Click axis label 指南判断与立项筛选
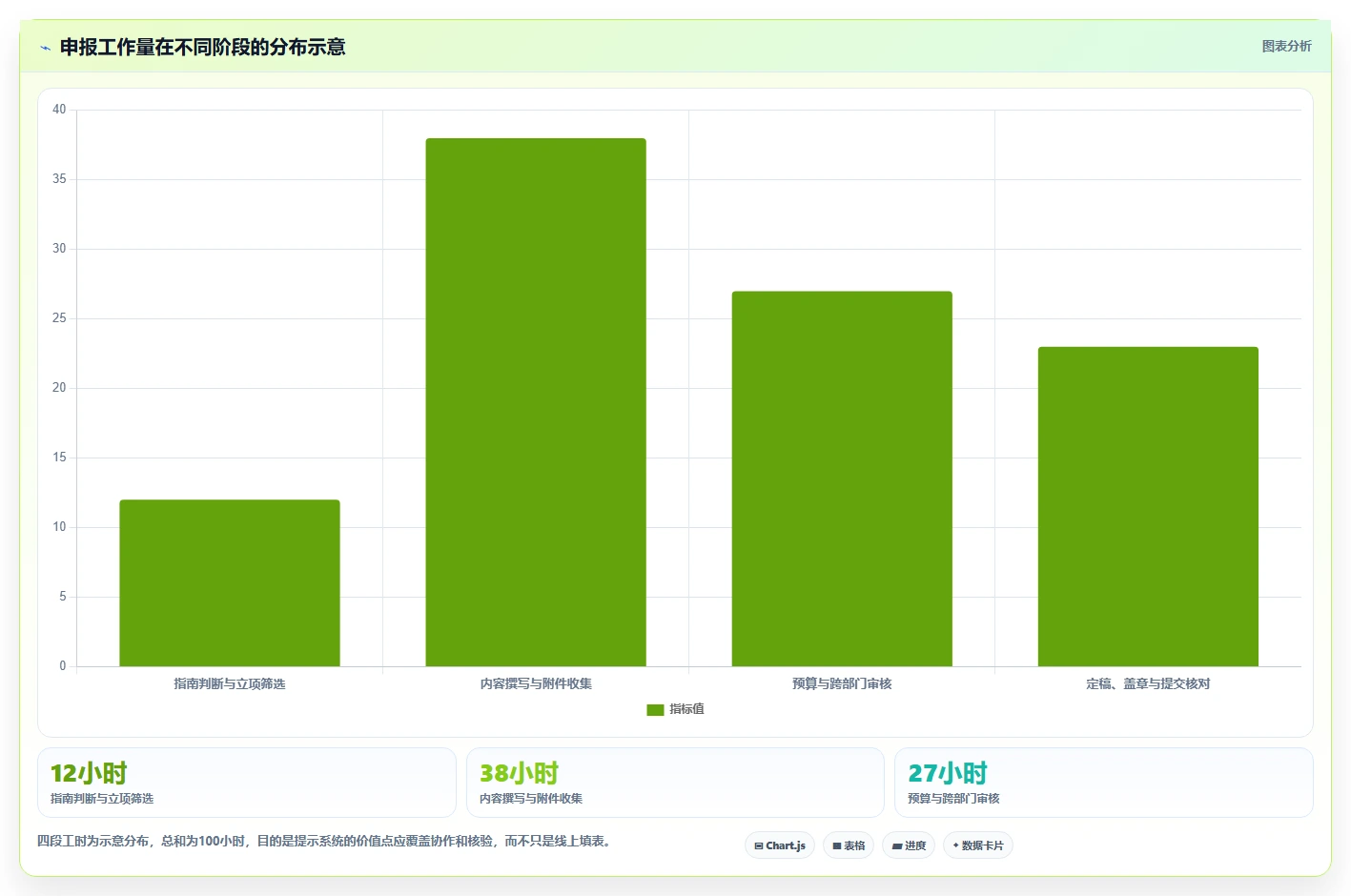This screenshot has height=896, width=1351. pyautogui.click(x=230, y=683)
